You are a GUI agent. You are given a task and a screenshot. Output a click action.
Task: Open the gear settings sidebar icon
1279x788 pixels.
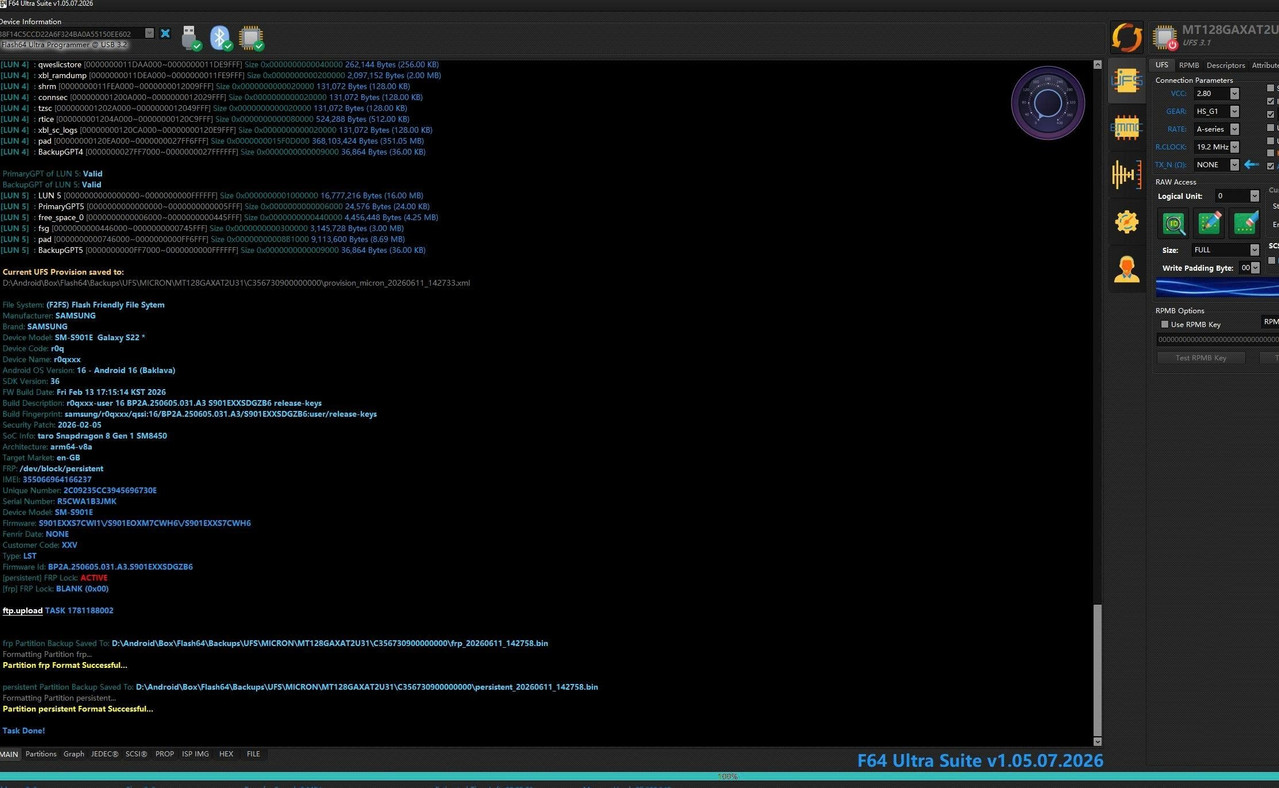(x=1127, y=222)
